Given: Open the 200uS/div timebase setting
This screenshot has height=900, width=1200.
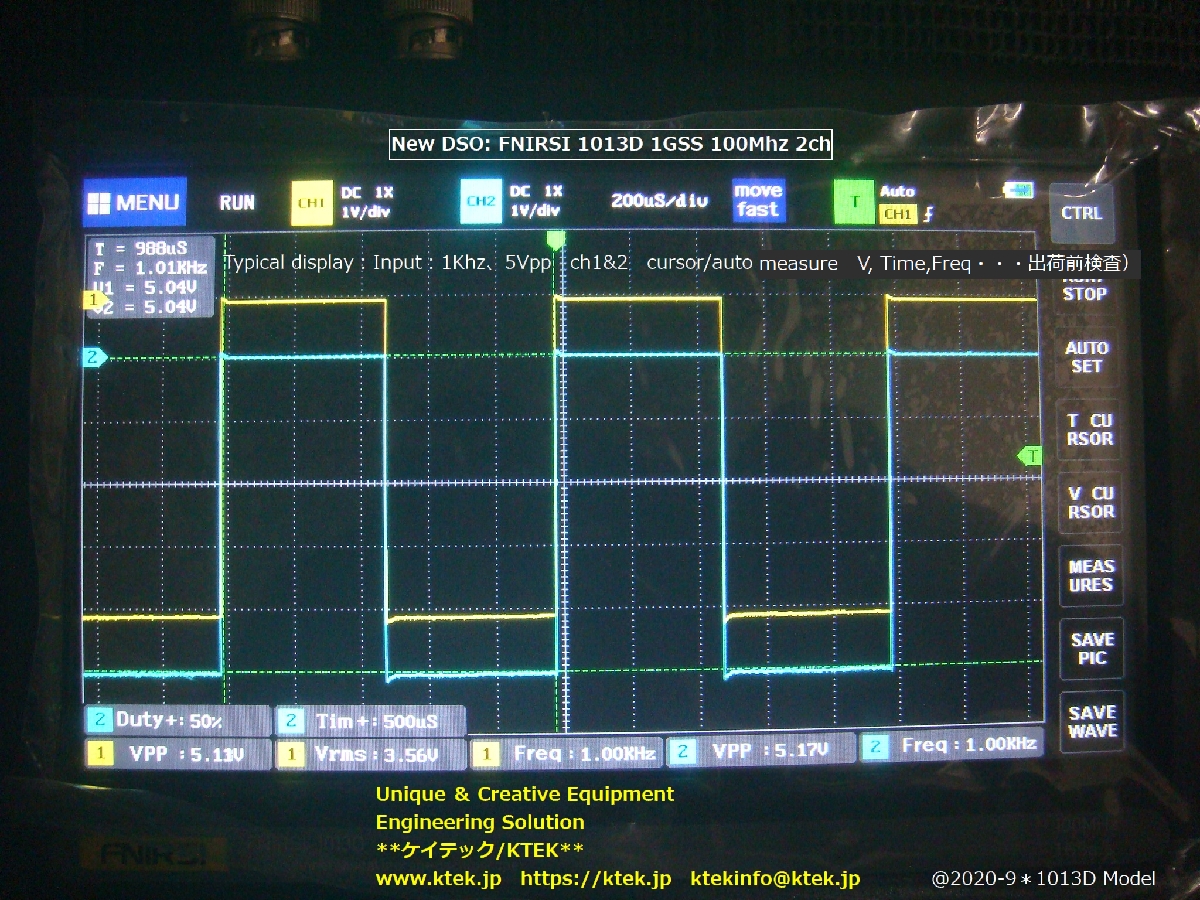Looking at the screenshot, I should (659, 201).
